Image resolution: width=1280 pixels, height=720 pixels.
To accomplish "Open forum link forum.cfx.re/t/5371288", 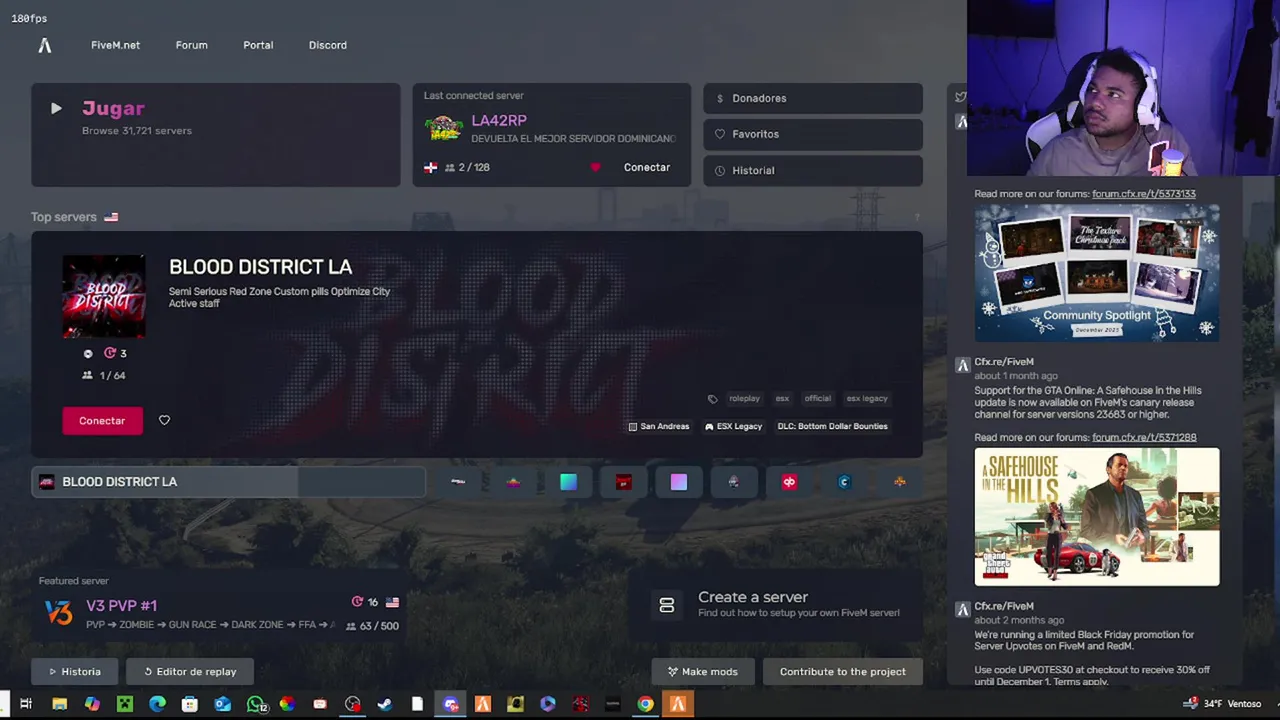I will click(x=1144, y=437).
